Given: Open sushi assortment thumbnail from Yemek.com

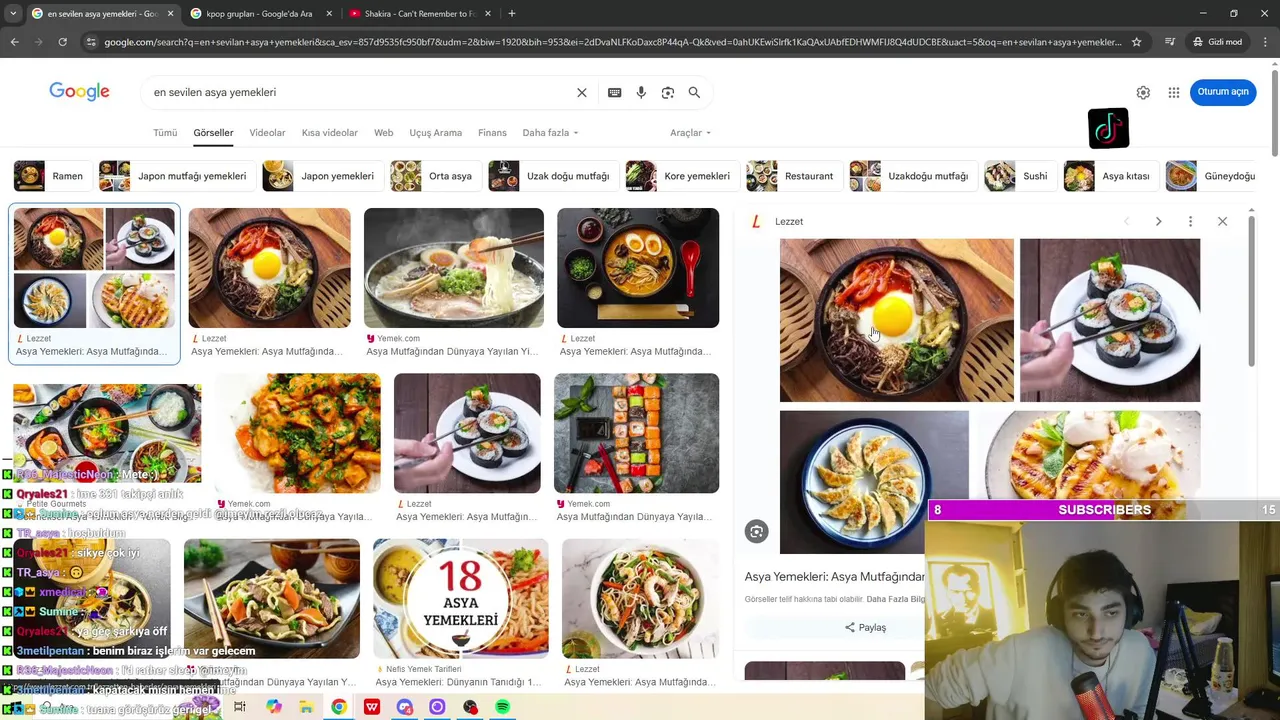Looking at the screenshot, I should point(637,434).
